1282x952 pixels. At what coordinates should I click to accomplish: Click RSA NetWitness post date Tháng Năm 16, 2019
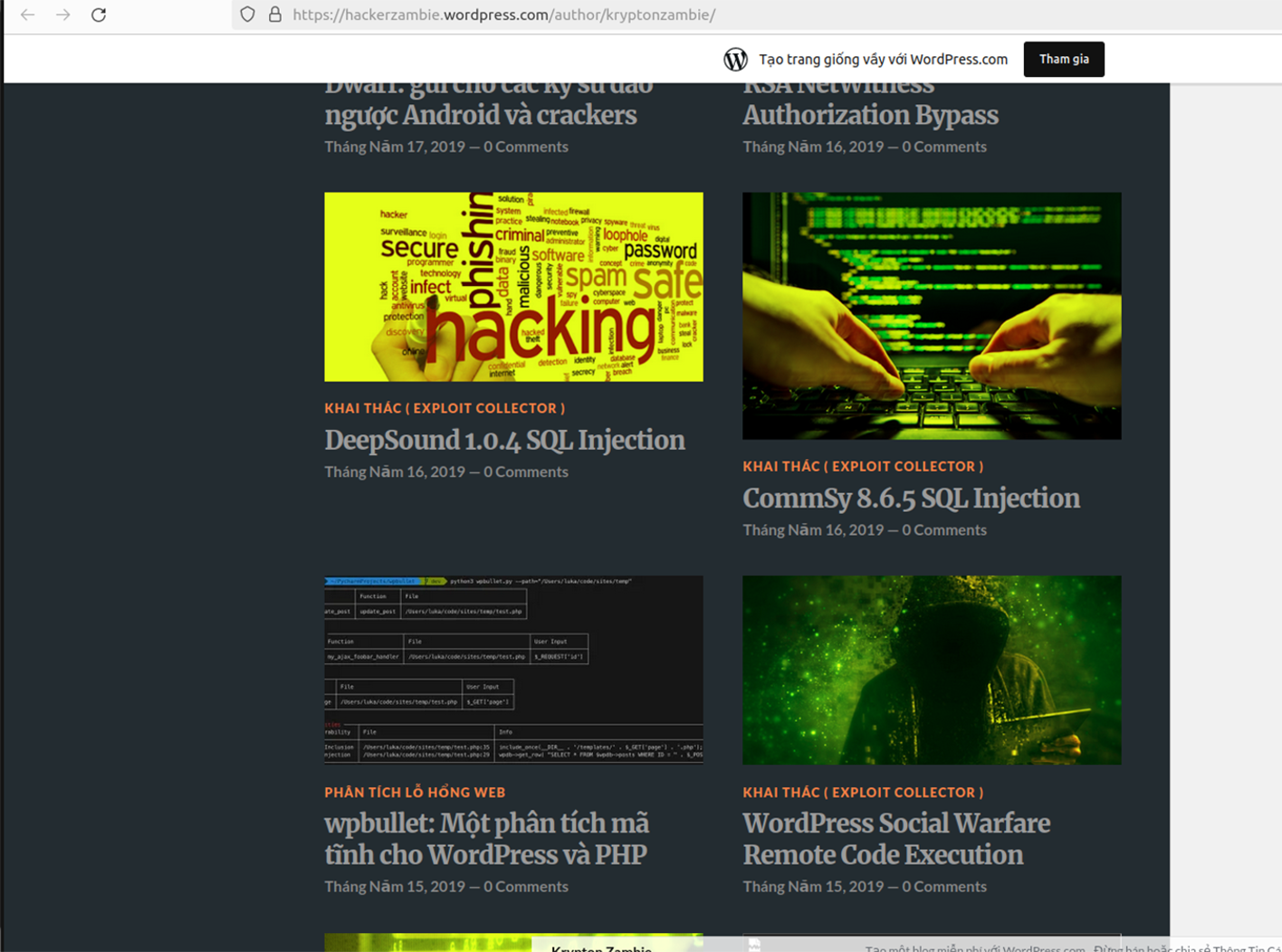tap(813, 146)
